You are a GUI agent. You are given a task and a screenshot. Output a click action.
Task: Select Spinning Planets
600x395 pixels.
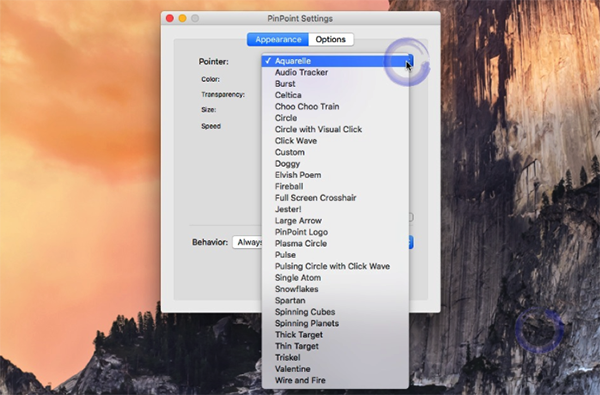335,323
